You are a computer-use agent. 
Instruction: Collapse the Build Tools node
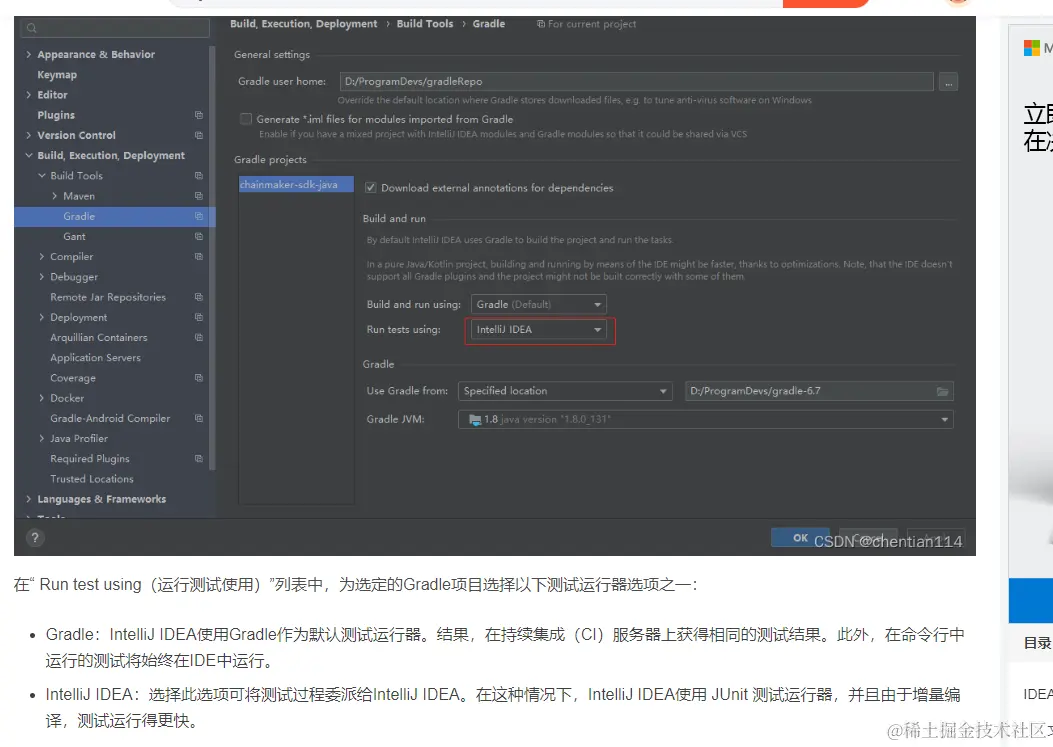(42, 175)
